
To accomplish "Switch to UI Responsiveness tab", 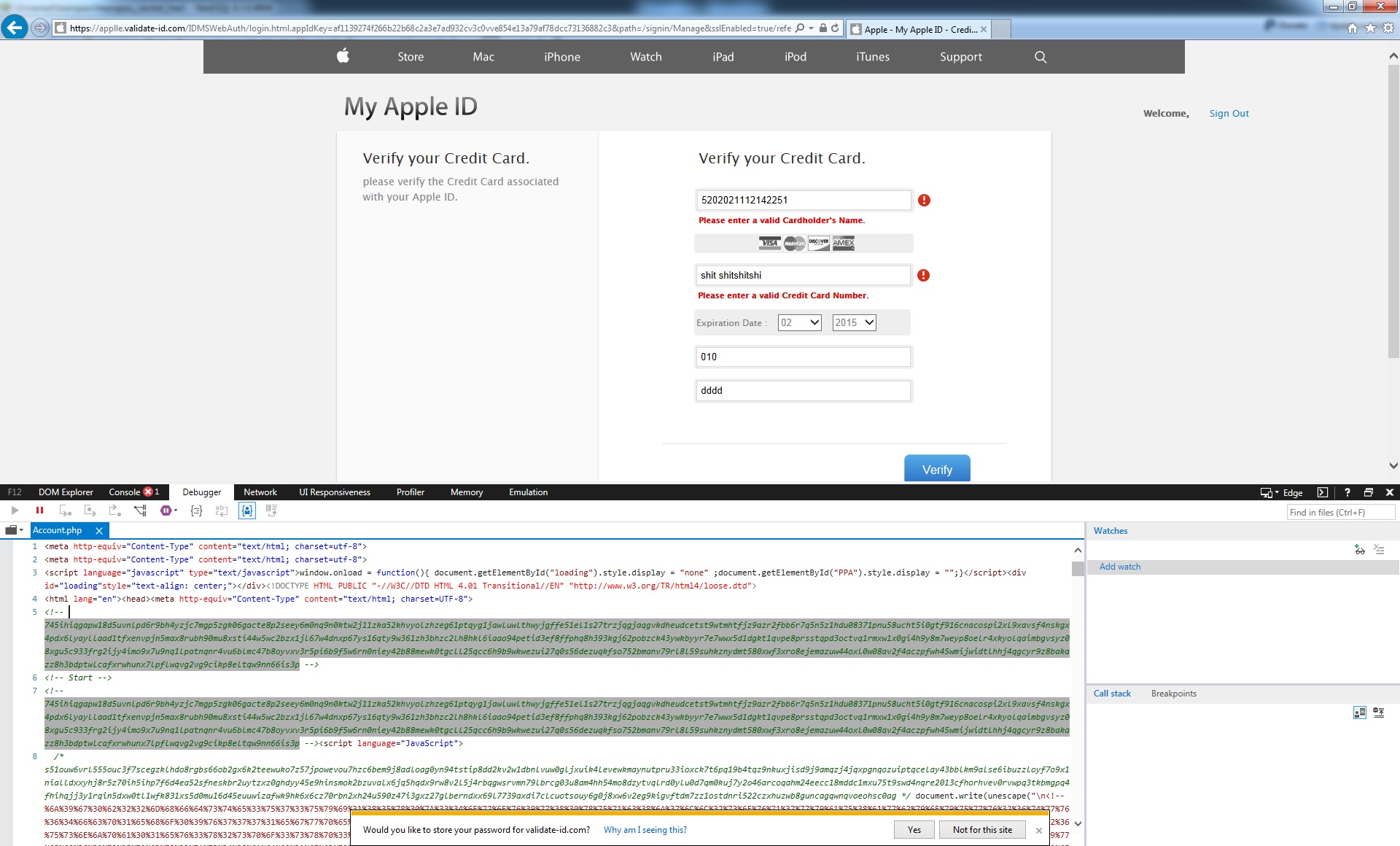I will click(335, 492).
